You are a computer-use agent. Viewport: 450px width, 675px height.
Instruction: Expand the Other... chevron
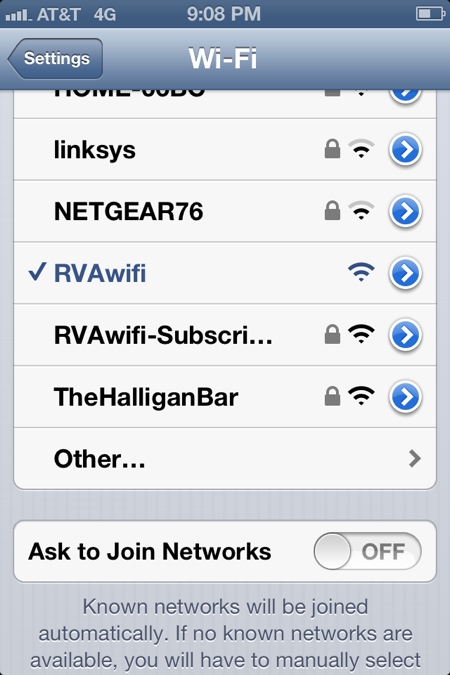pos(414,458)
